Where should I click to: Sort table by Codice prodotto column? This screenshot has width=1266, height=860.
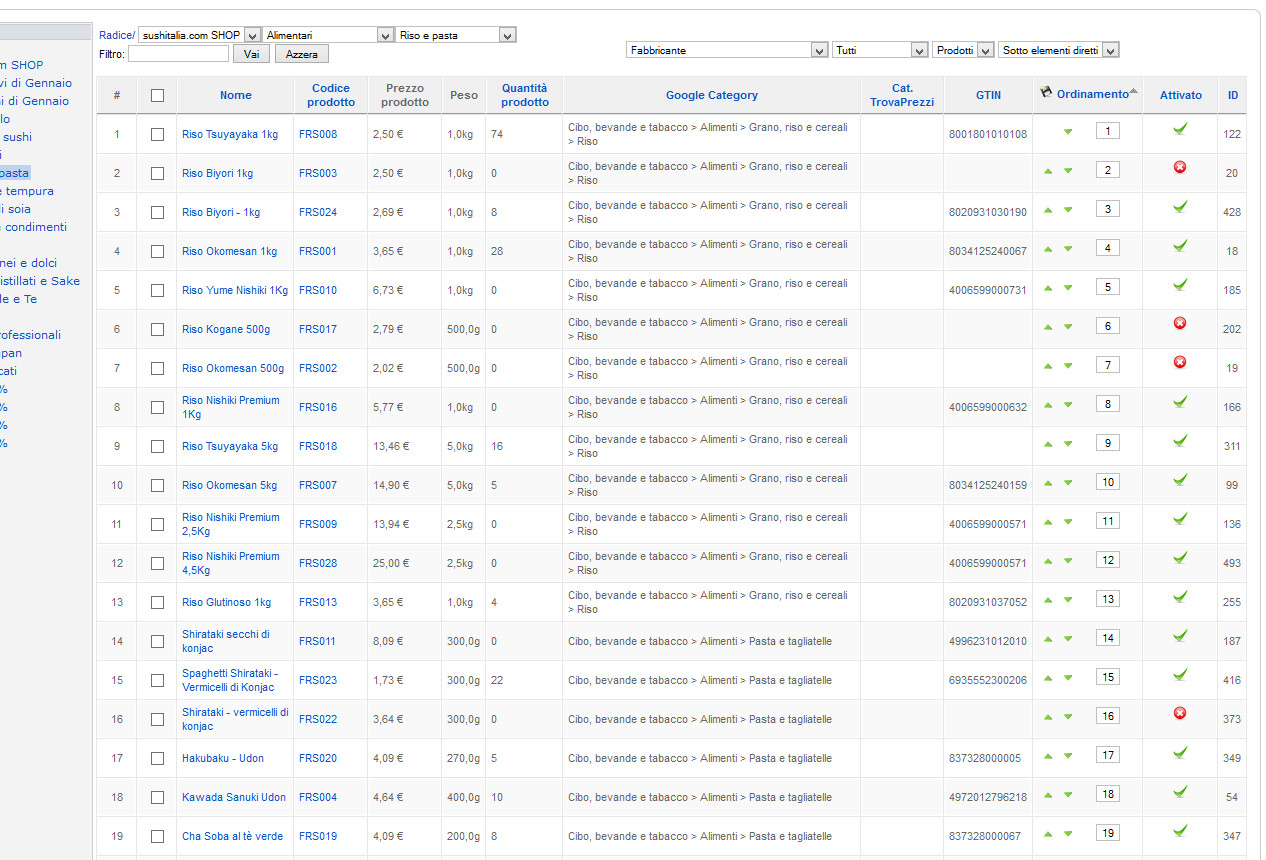tap(331, 95)
